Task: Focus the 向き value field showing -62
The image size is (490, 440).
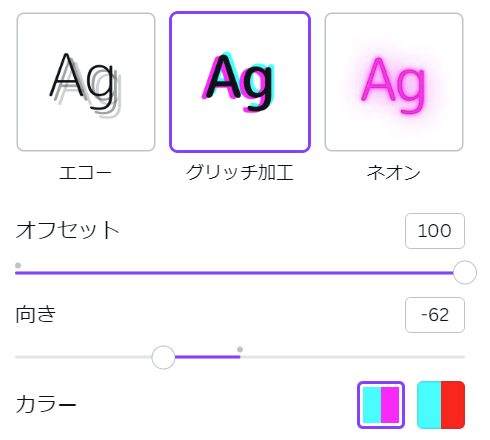Action: click(x=435, y=315)
